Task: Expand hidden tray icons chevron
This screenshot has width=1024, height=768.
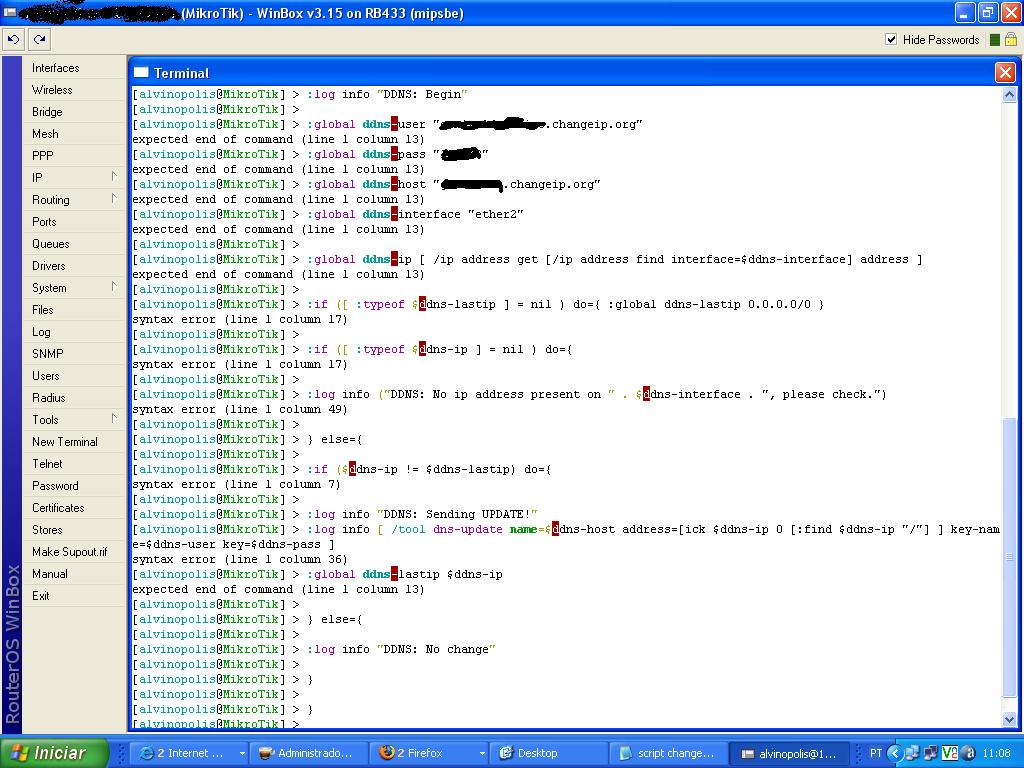Action: [895, 753]
